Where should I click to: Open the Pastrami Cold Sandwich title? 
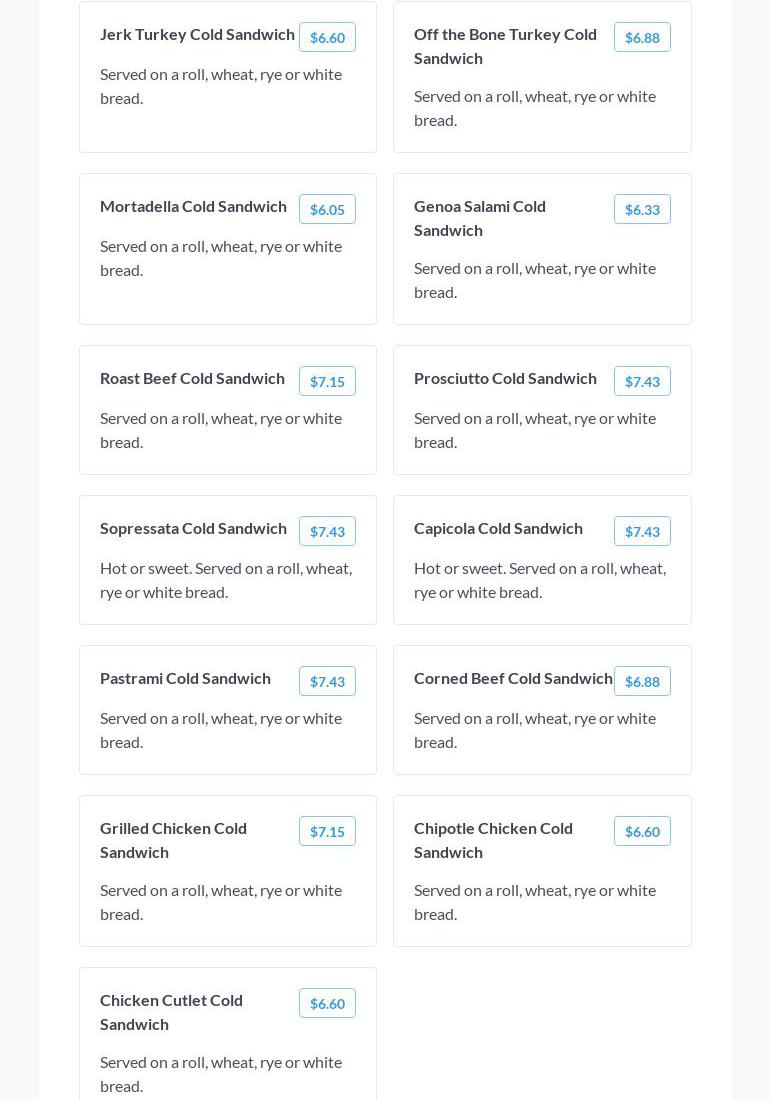(x=185, y=678)
